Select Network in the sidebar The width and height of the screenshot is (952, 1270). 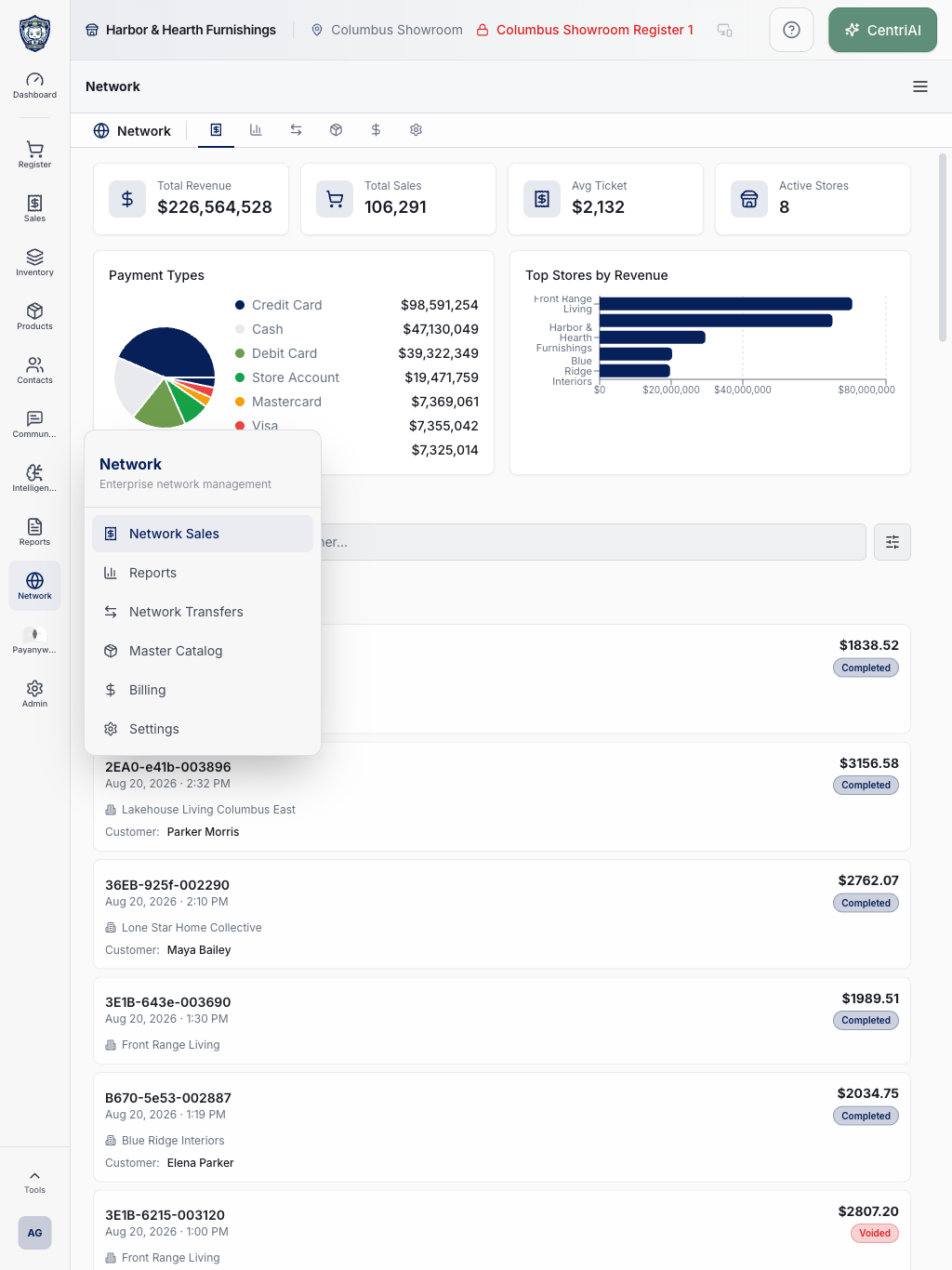click(34, 586)
